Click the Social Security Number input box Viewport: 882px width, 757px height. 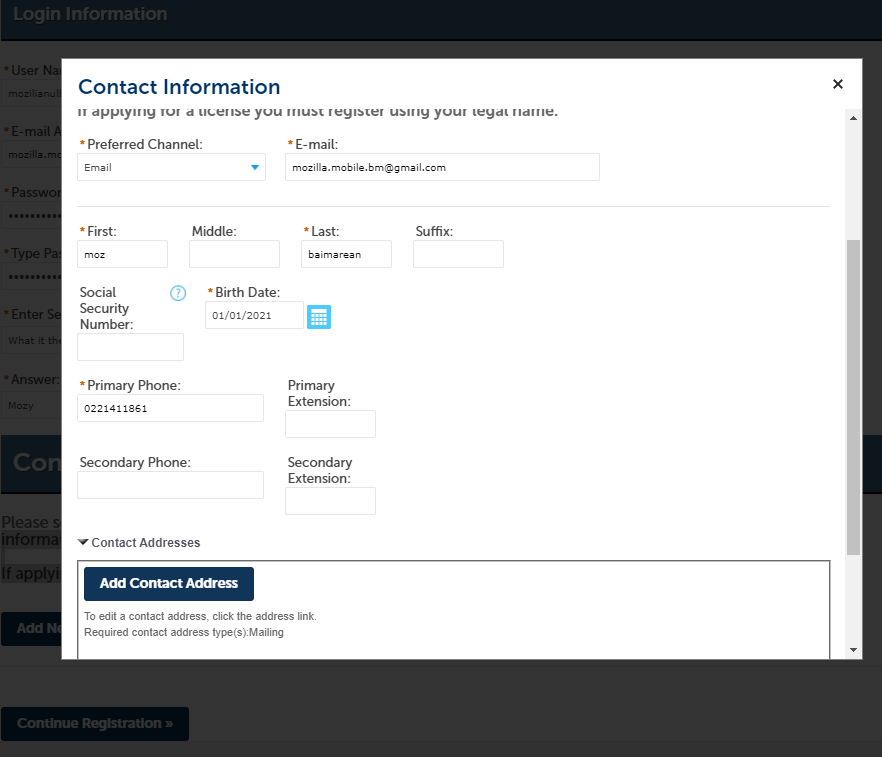130,347
